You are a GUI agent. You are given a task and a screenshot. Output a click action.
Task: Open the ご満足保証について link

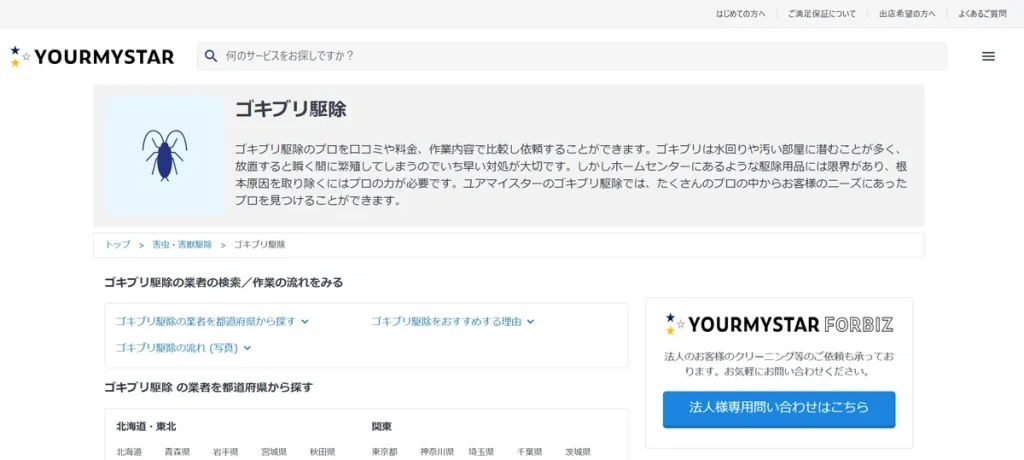[821, 14]
